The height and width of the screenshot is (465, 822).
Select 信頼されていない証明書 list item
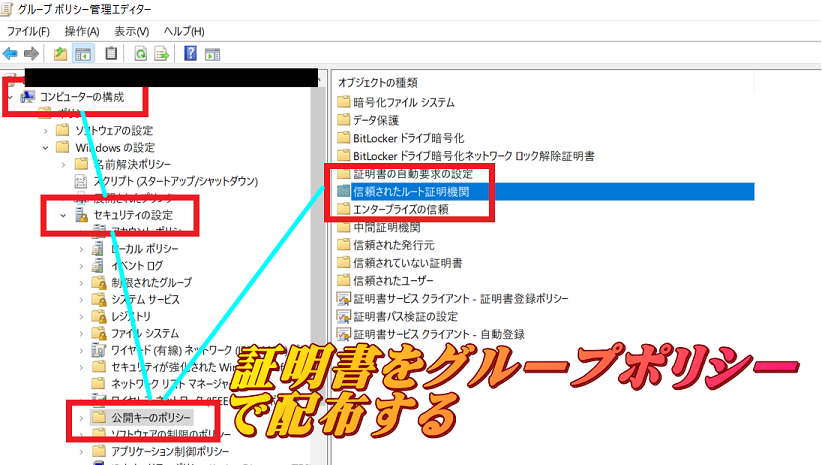407,263
